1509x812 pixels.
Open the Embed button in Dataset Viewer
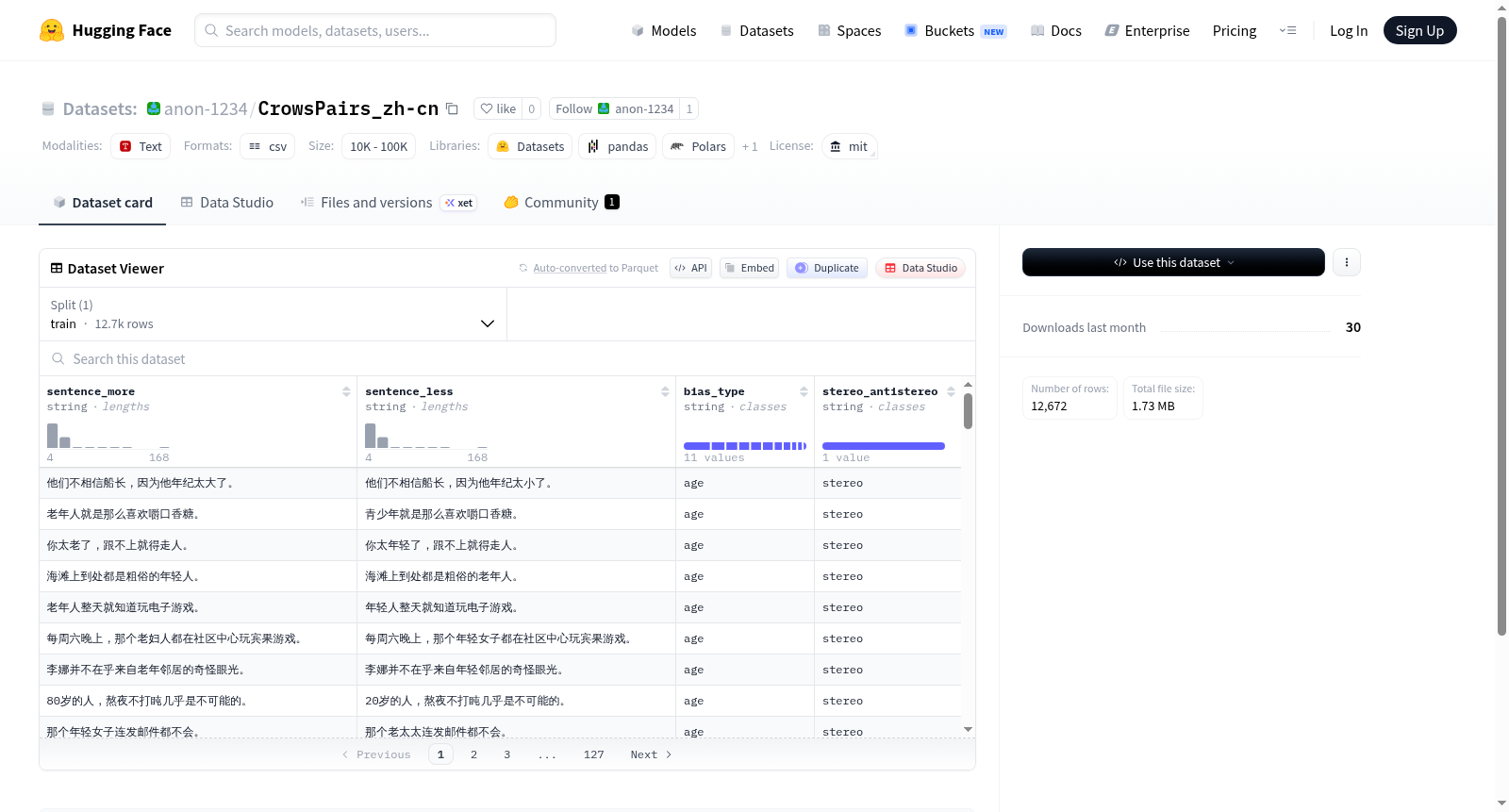749,268
